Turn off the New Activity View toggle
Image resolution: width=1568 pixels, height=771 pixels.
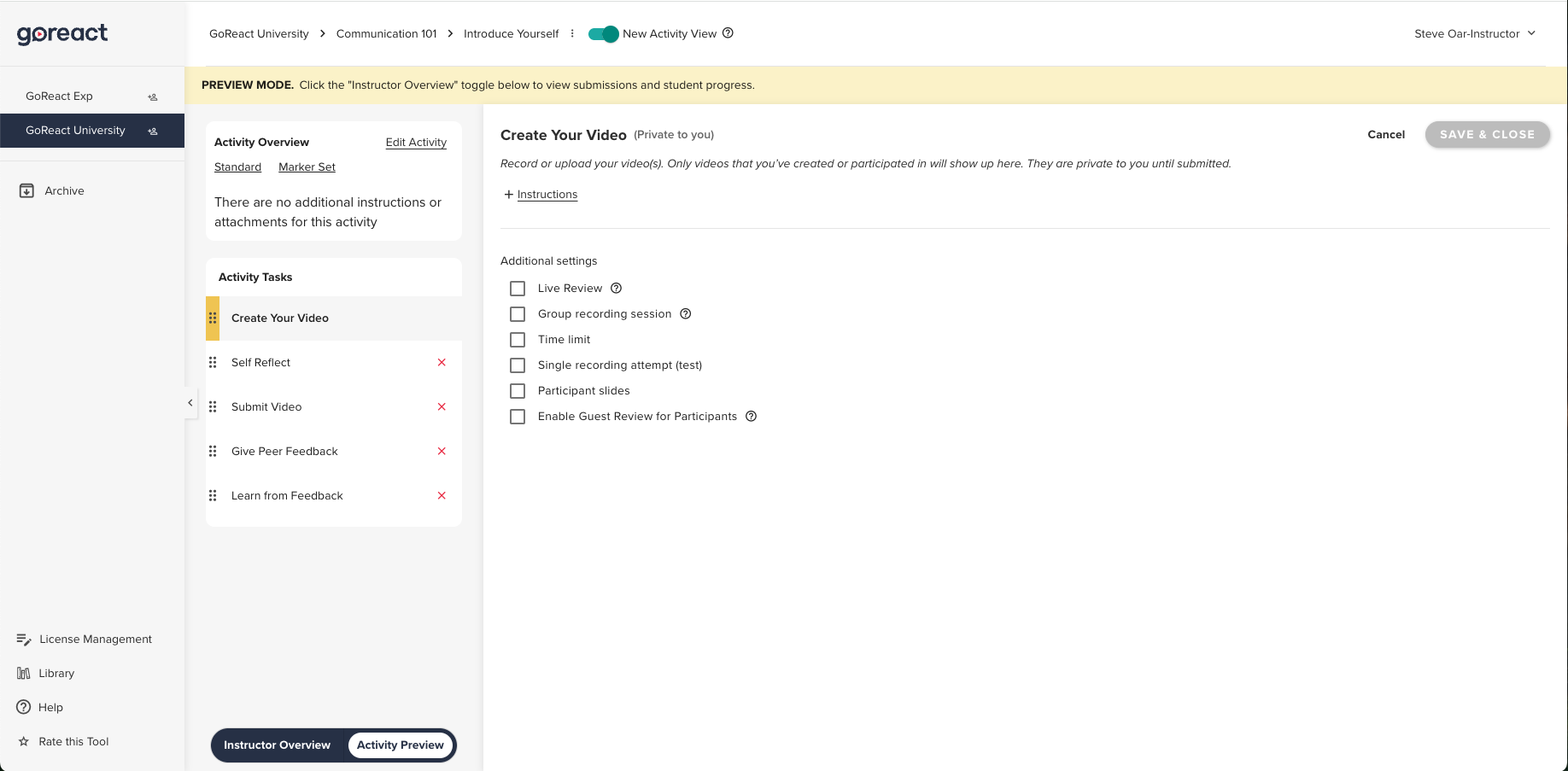pyautogui.click(x=603, y=33)
